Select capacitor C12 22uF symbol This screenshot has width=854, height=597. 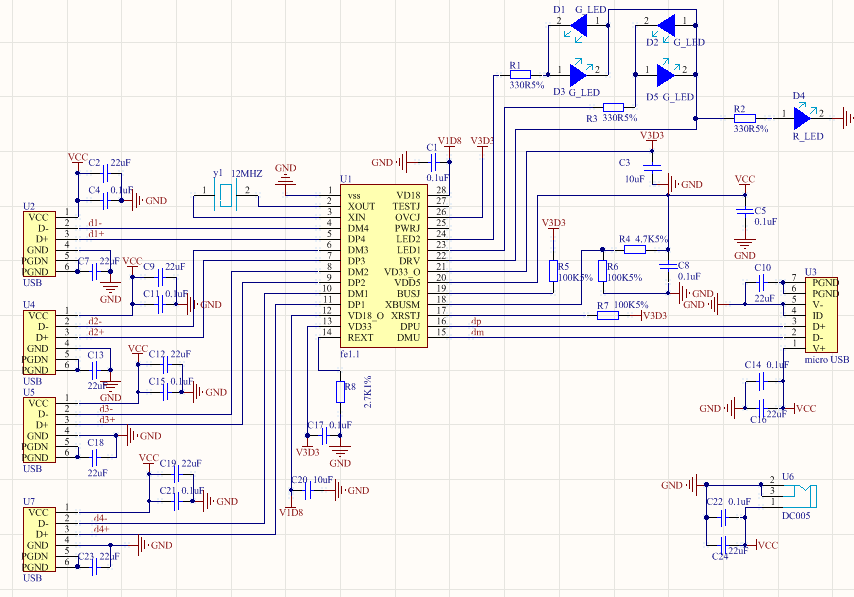click(x=166, y=365)
